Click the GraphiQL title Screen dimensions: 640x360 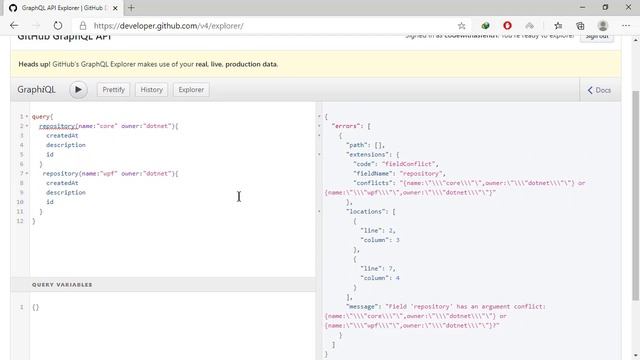click(36, 90)
